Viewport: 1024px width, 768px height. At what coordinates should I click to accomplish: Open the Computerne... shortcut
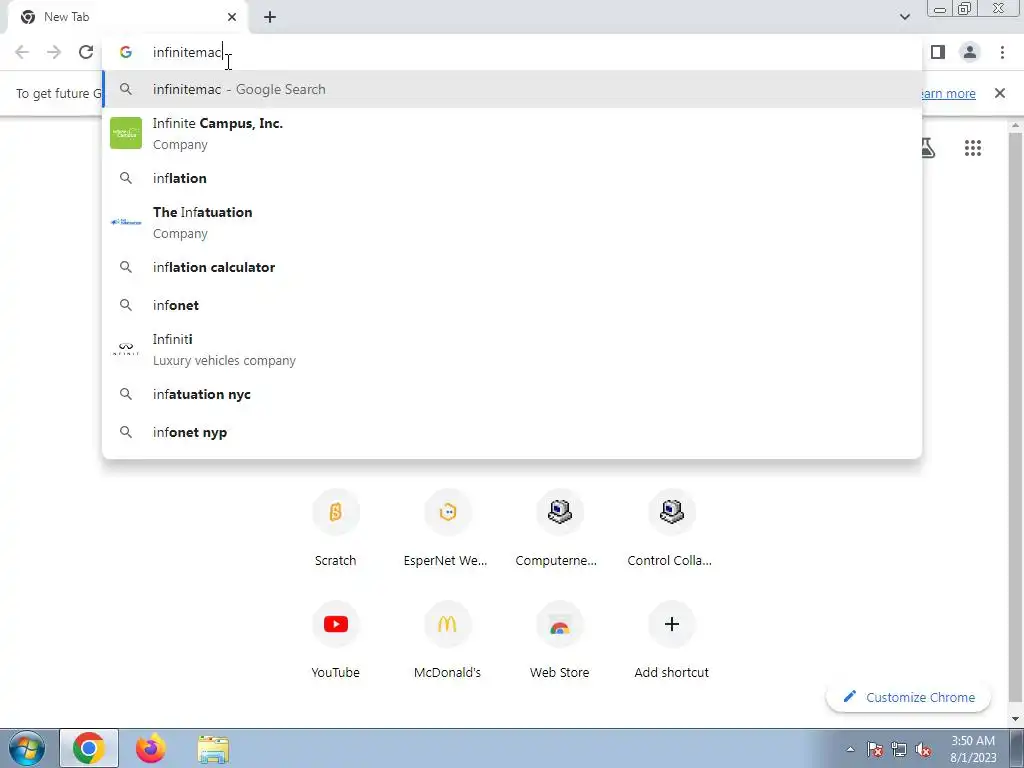tap(560, 530)
